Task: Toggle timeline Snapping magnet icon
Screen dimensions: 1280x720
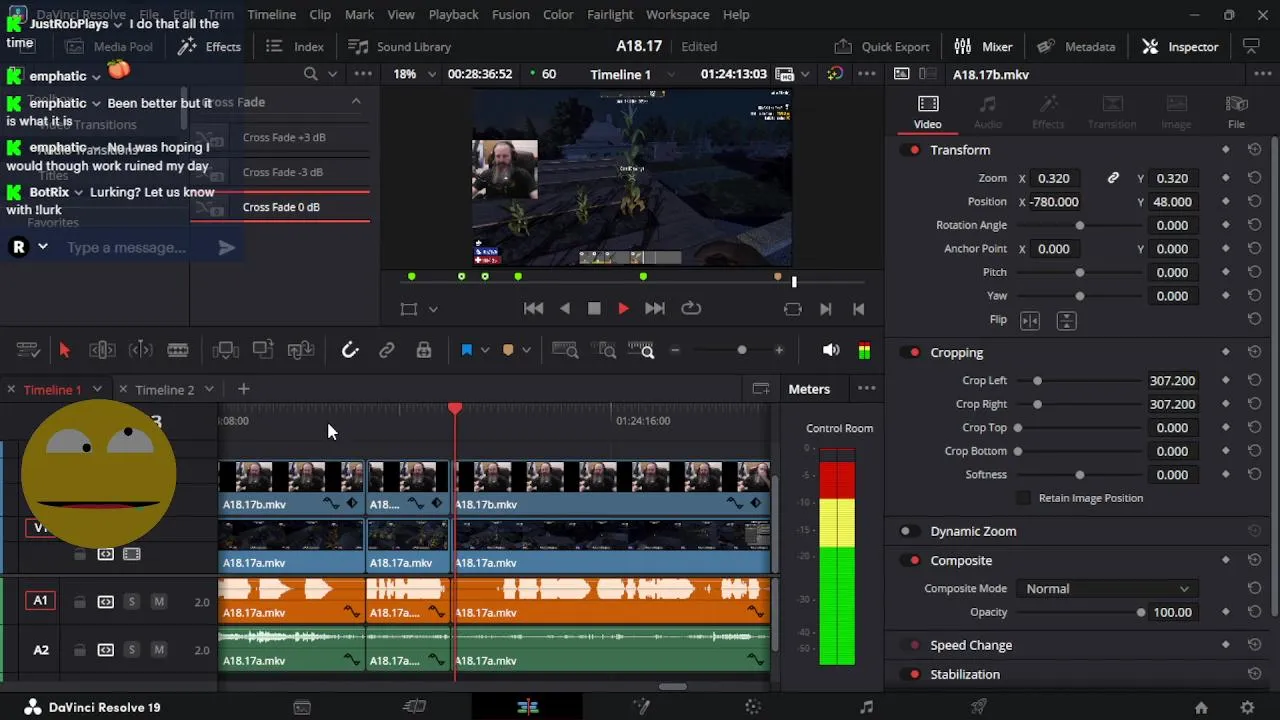Action: (x=350, y=350)
